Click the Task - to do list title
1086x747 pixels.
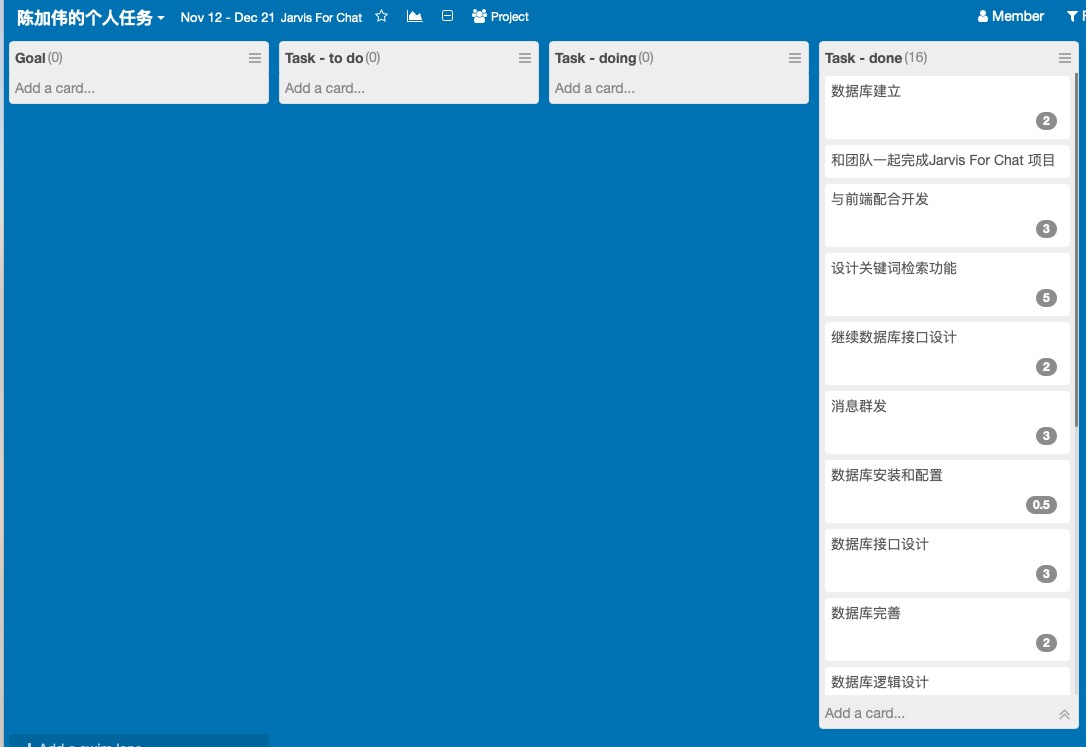(x=323, y=58)
